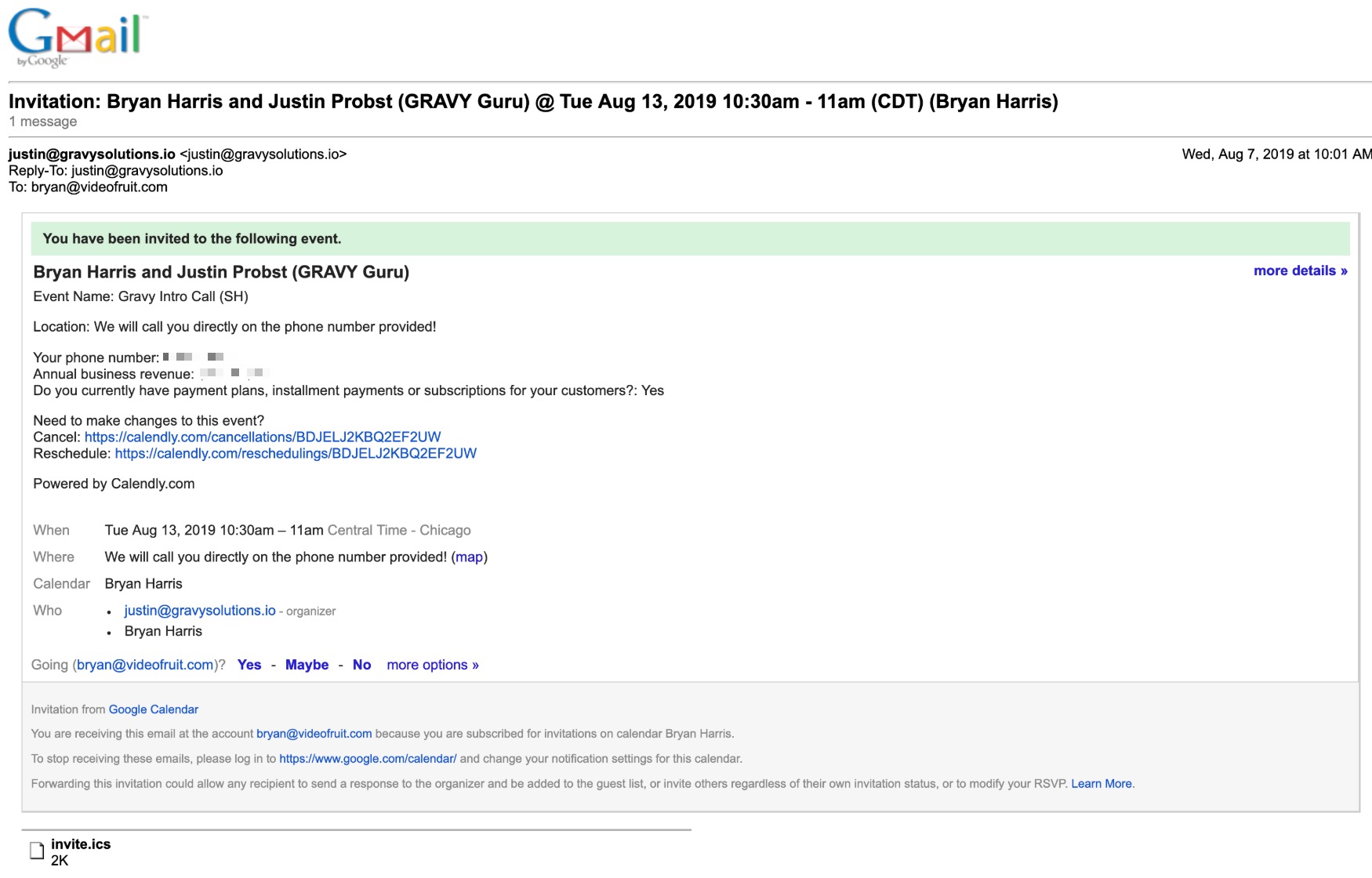Open more options for RSVP
The image size is (1372, 878).
[433, 665]
